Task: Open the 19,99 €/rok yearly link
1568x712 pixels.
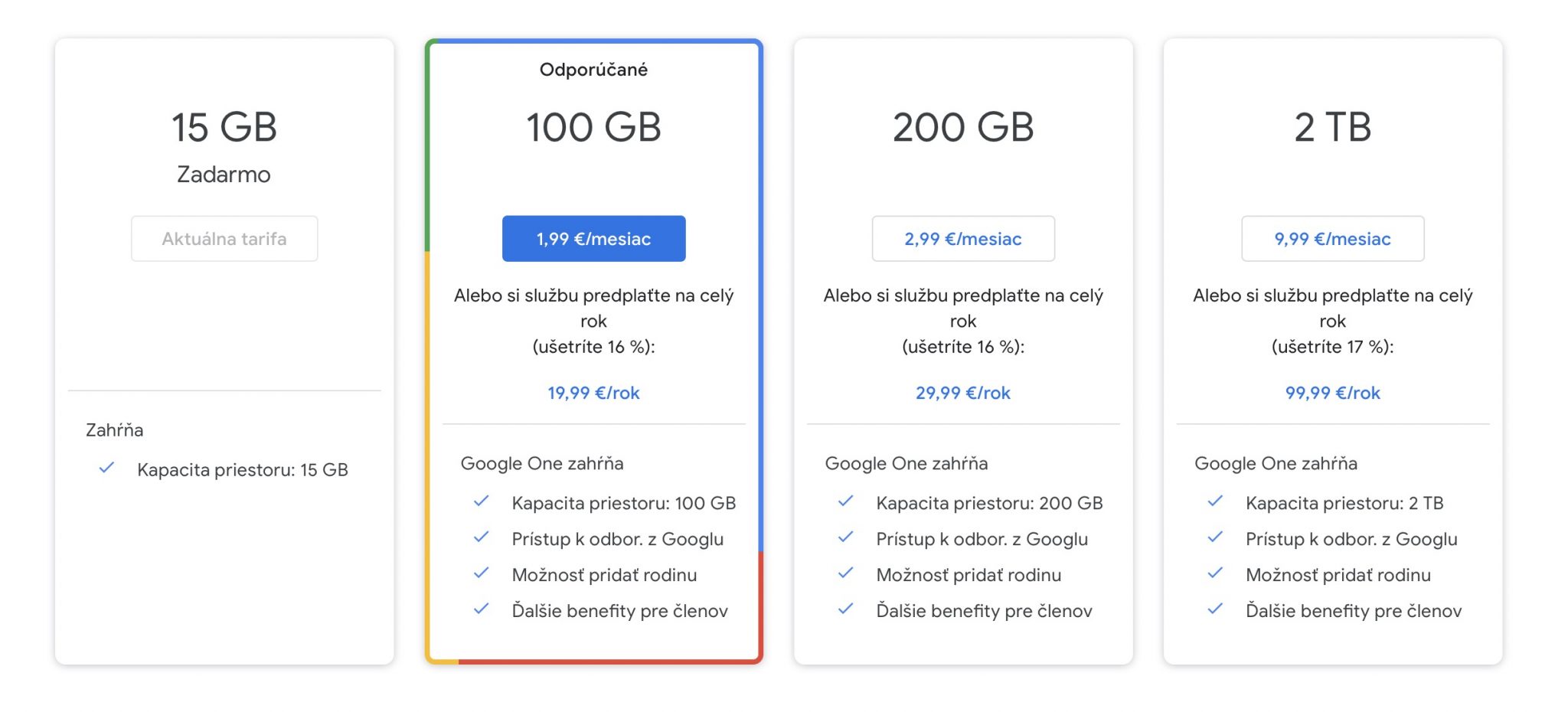Action: coord(593,393)
